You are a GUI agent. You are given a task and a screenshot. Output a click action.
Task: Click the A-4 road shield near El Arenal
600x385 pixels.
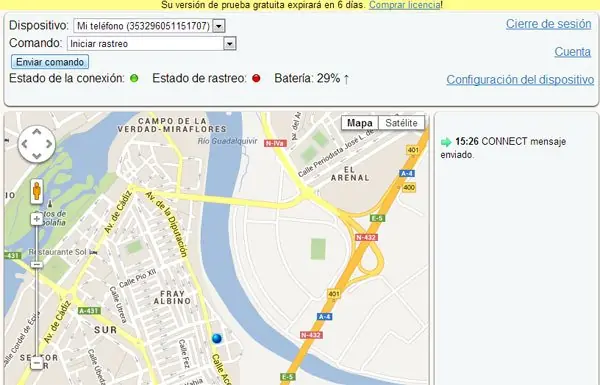(x=407, y=173)
